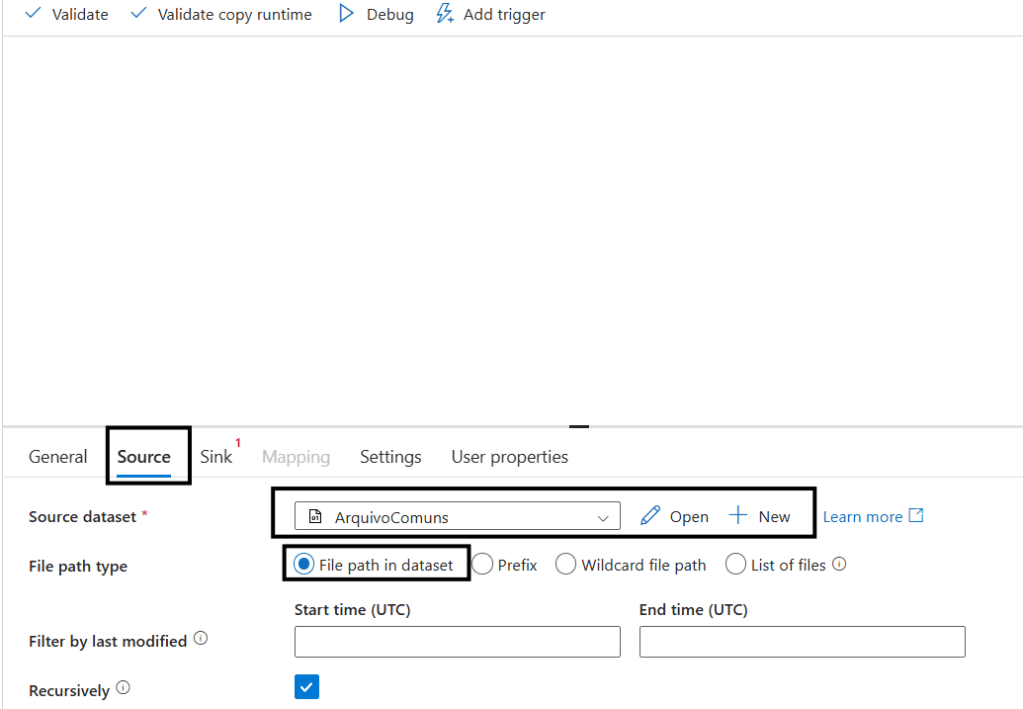Choose Wildcard file path option
Viewport: 1023px width, 709px height.
566,565
